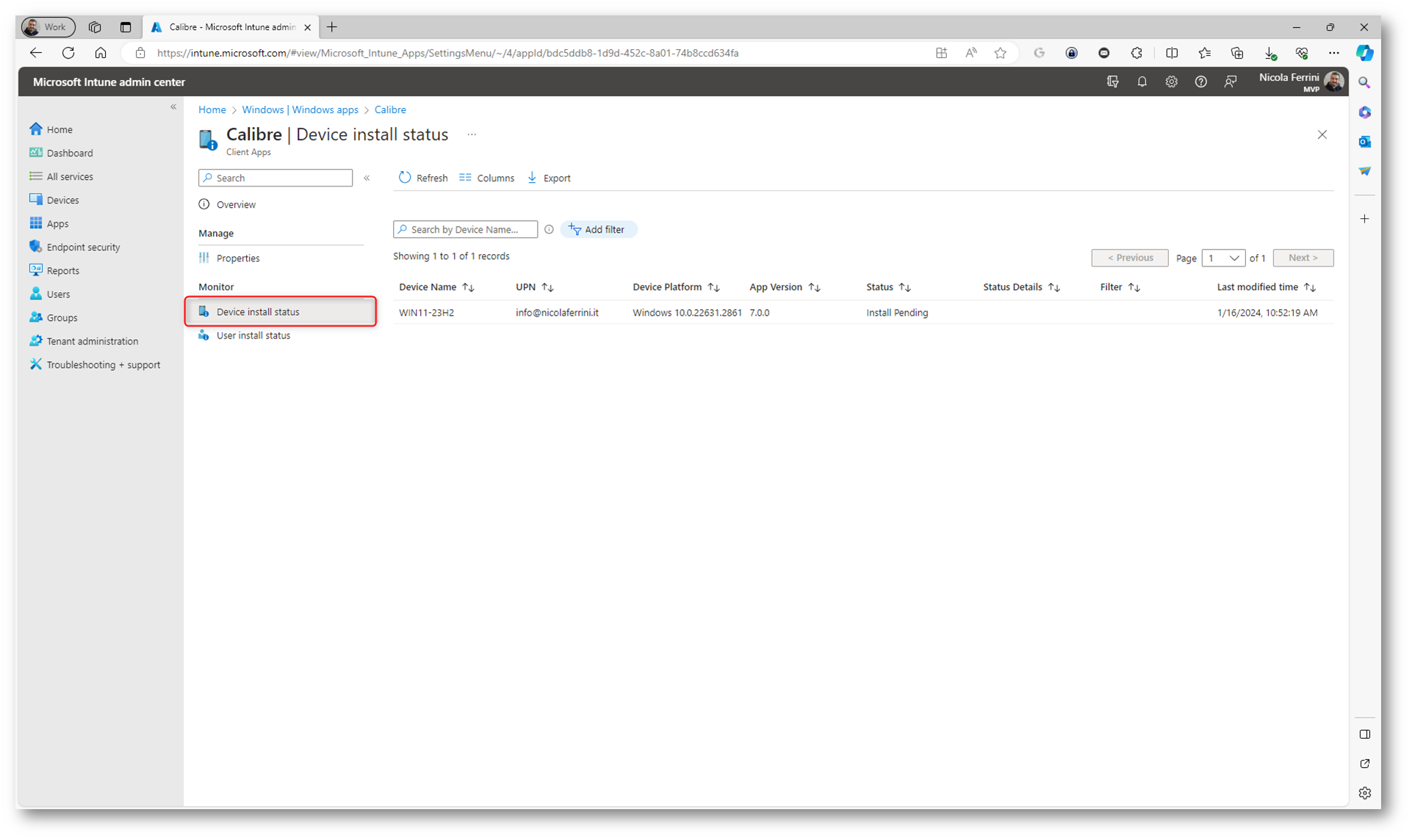
Task: Open the portal settings gear icon
Action: (1171, 82)
